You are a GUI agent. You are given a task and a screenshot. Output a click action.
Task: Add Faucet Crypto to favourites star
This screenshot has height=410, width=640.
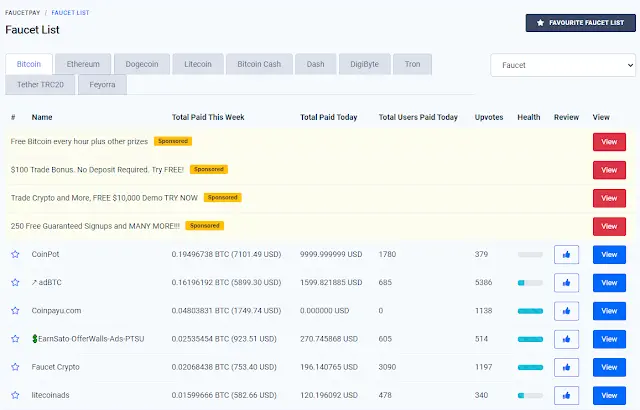point(15,367)
